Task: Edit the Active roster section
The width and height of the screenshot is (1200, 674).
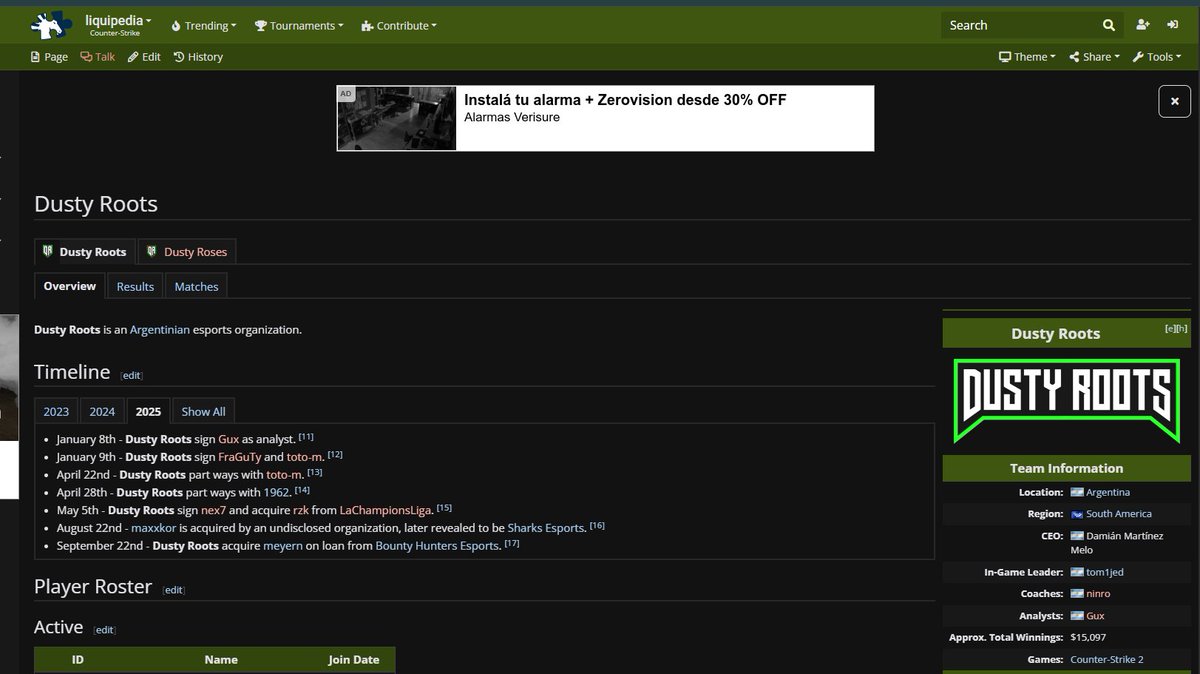Action: pyautogui.click(x=105, y=630)
